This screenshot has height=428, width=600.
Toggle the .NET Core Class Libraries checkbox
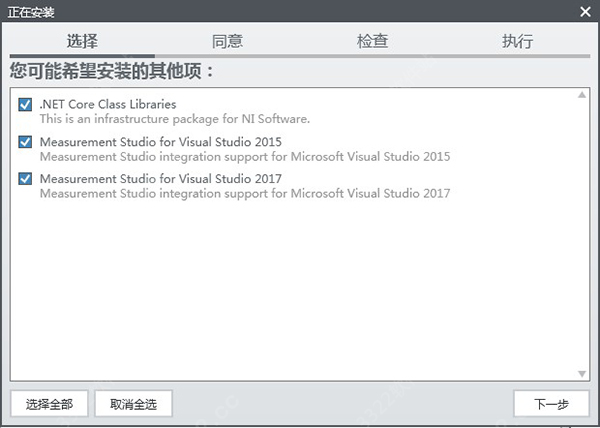[25, 104]
